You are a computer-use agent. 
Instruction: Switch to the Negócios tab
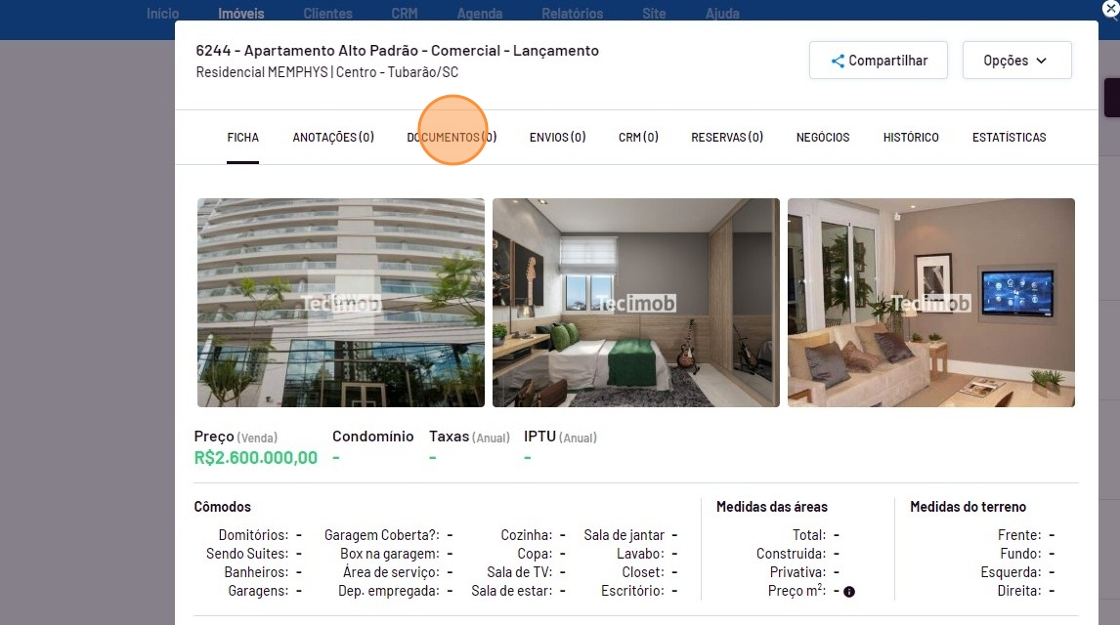pos(822,137)
